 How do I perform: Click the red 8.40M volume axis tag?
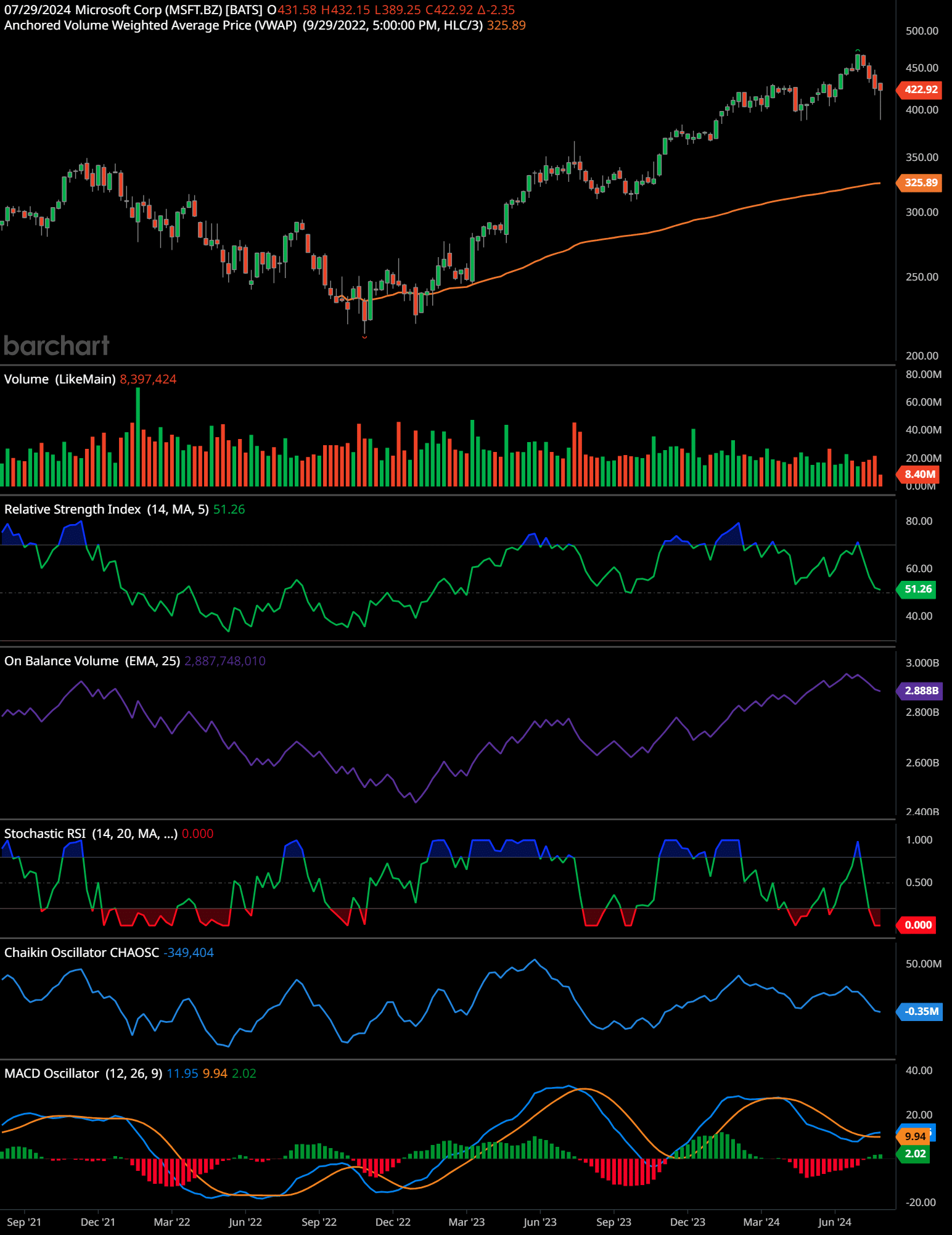pyautogui.click(x=919, y=474)
